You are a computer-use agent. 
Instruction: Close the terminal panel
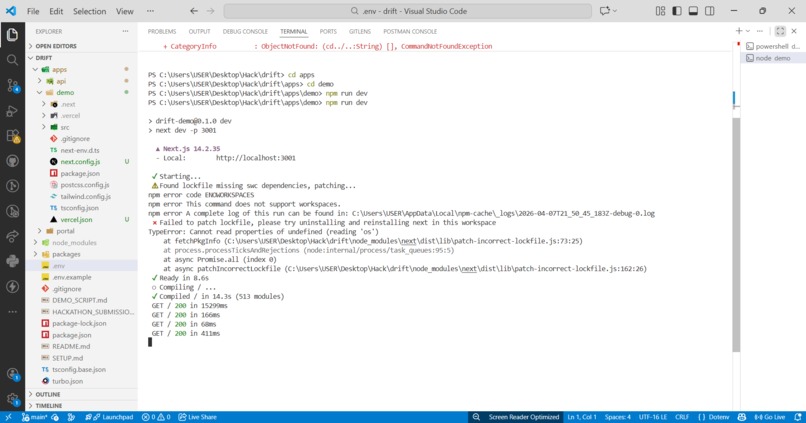point(794,31)
